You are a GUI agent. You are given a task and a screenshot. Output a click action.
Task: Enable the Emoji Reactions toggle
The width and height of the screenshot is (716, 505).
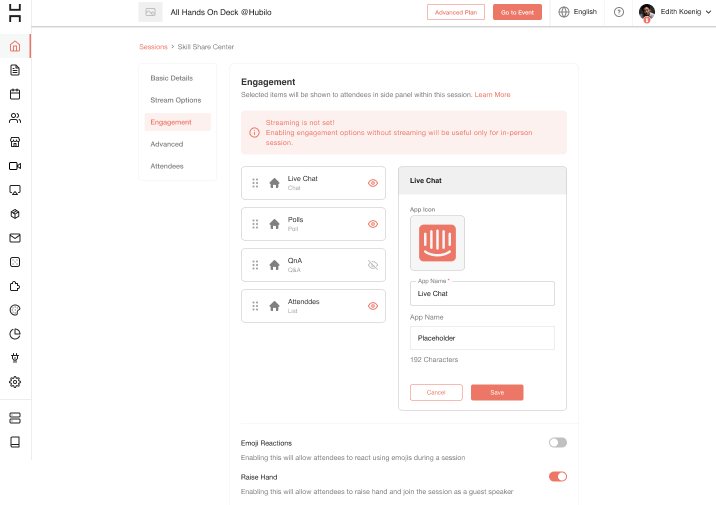pyautogui.click(x=557, y=442)
